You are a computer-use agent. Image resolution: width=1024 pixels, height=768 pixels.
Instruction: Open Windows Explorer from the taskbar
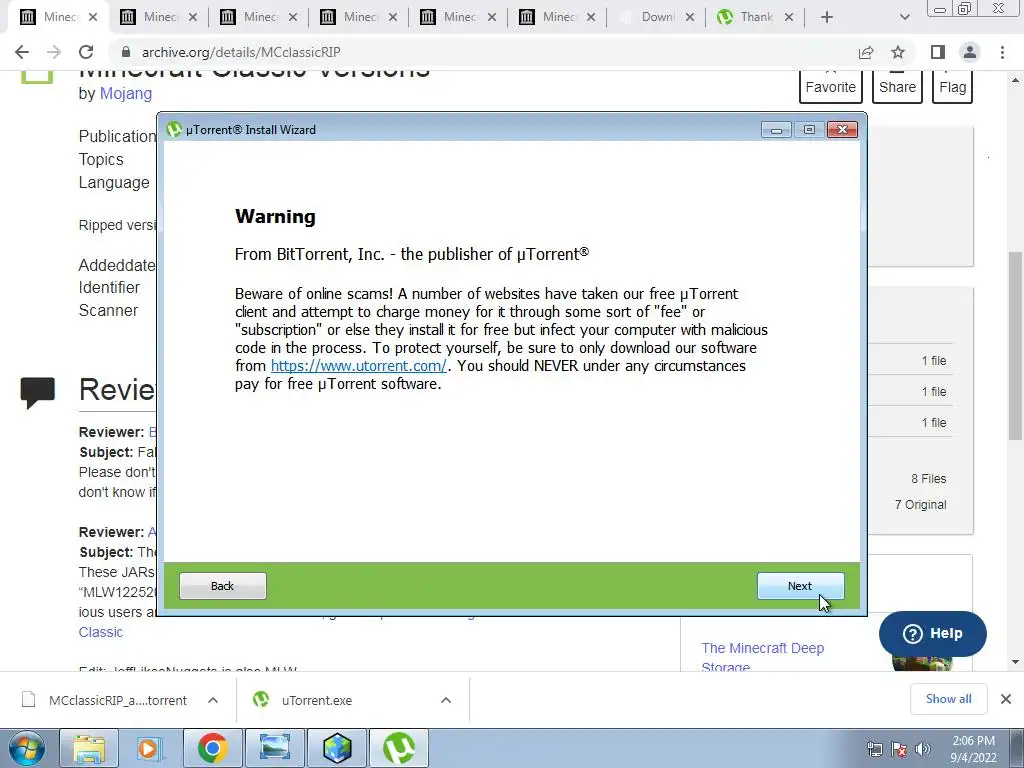click(x=89, y=748)
